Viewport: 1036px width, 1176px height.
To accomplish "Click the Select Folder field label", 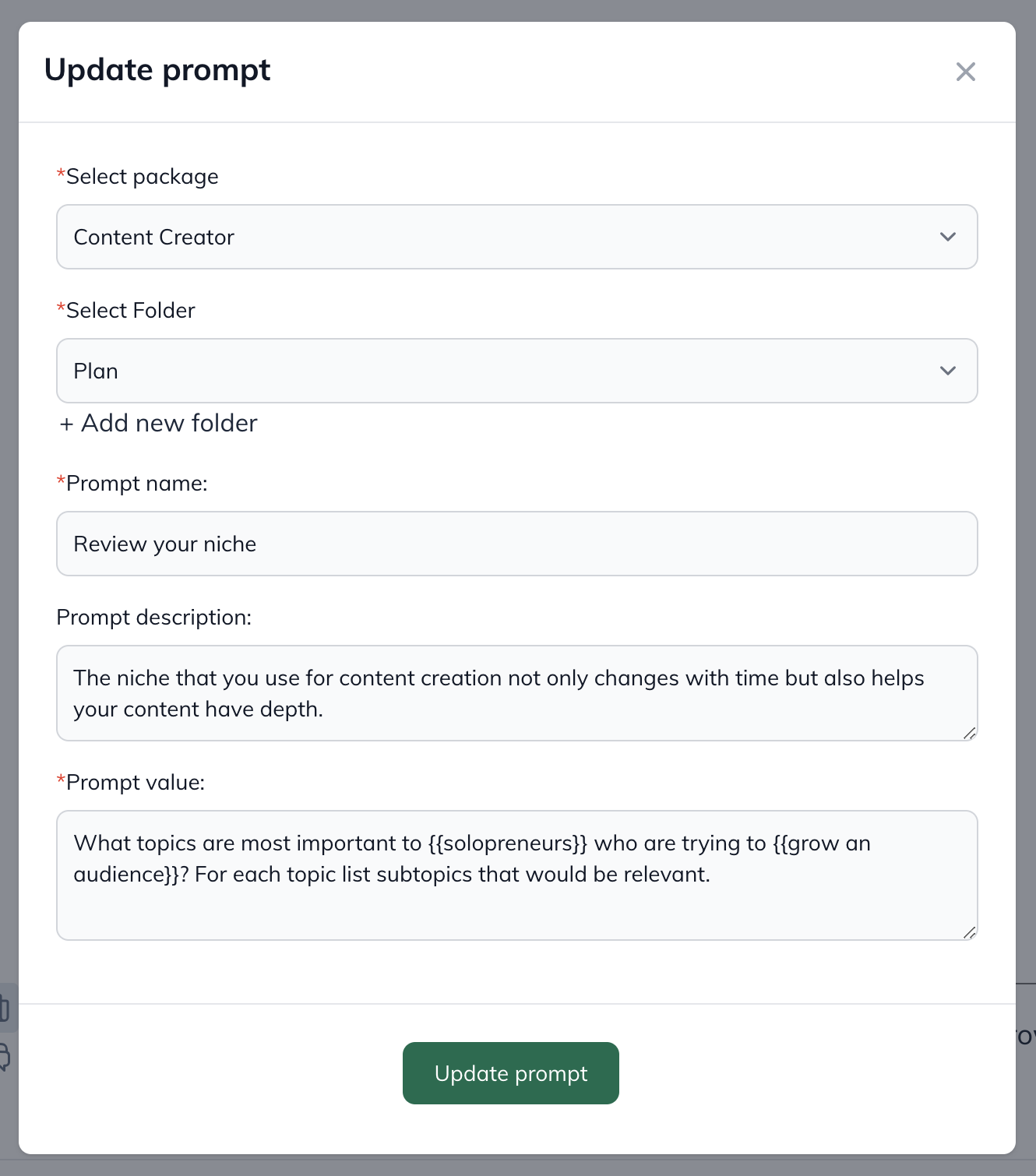I will 130,311.
